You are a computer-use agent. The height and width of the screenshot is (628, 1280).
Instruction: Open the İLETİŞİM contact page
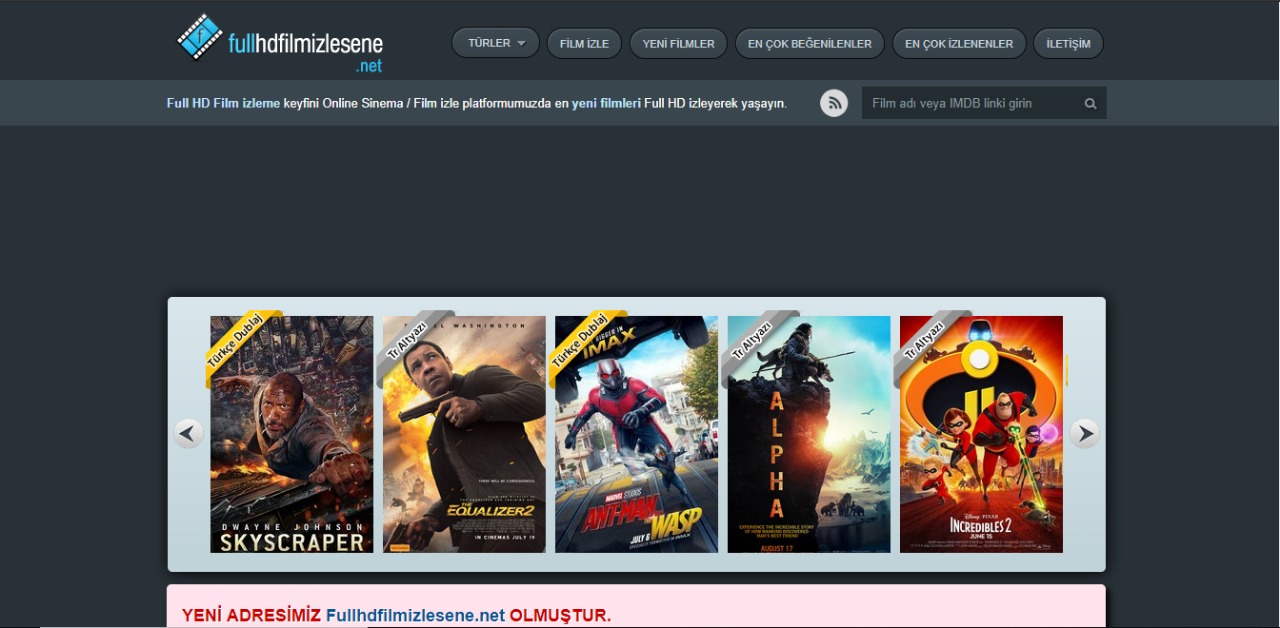coord(1068,44)
